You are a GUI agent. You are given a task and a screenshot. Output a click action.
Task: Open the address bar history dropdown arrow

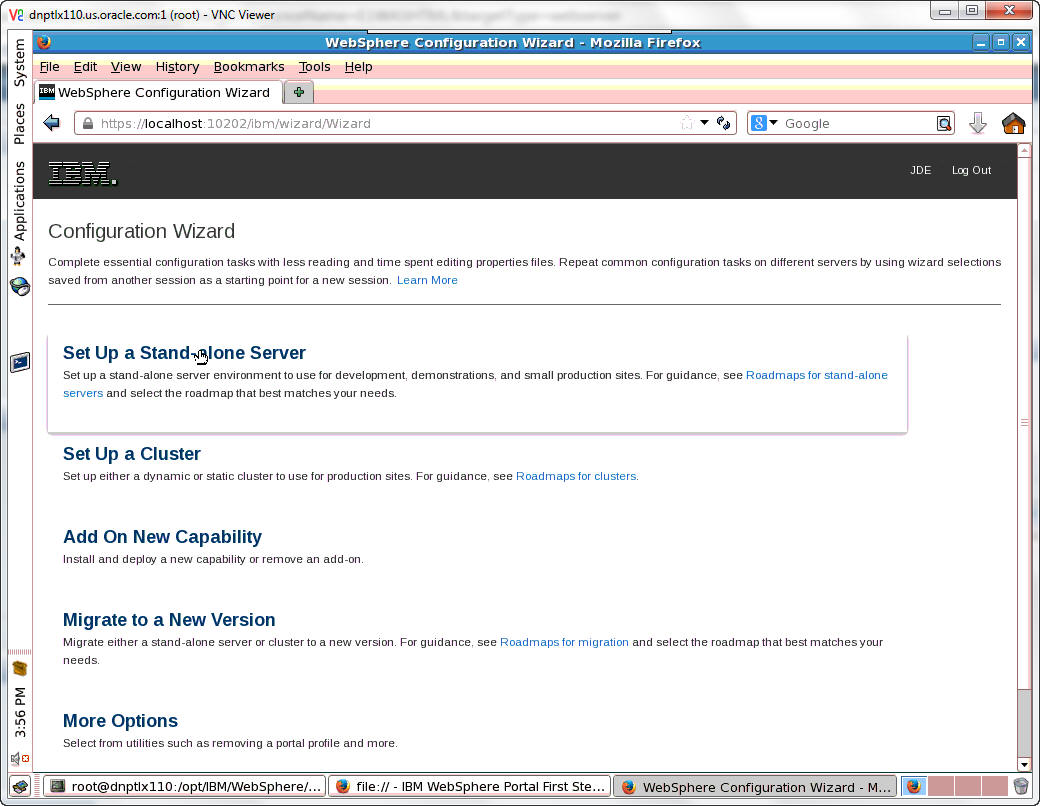pyautogui.click(x=704, y=123)
